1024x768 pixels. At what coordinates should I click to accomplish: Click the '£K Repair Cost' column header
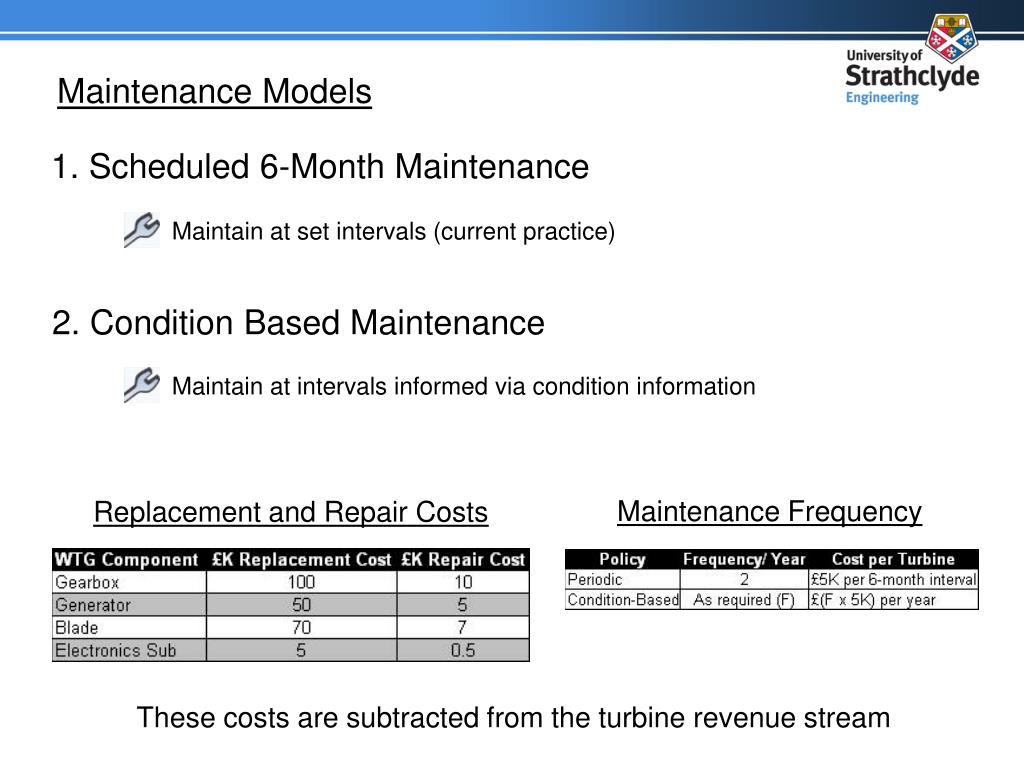coord(463,560)
